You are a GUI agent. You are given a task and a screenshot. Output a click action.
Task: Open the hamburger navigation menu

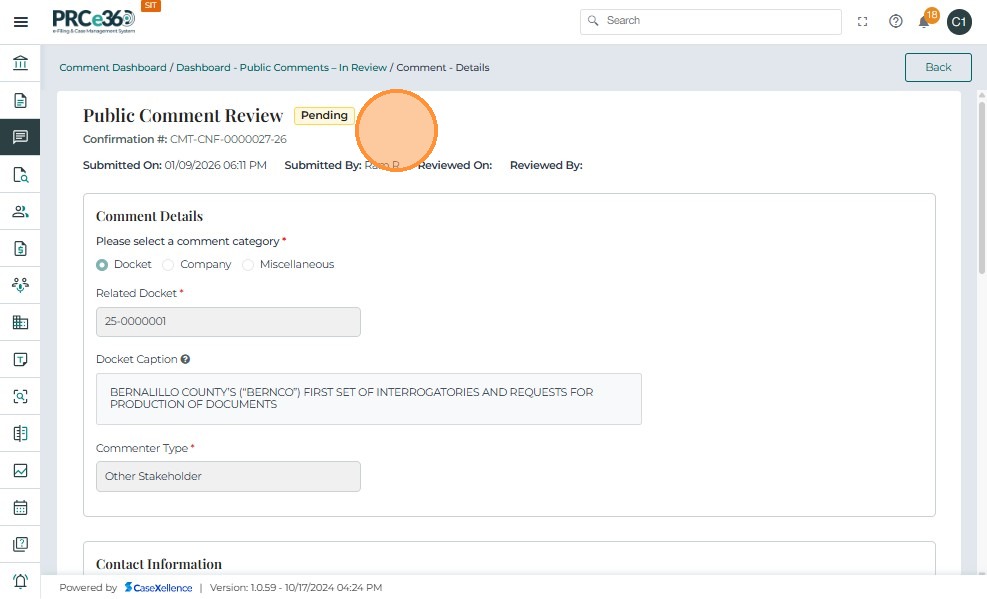pos(21,22)
